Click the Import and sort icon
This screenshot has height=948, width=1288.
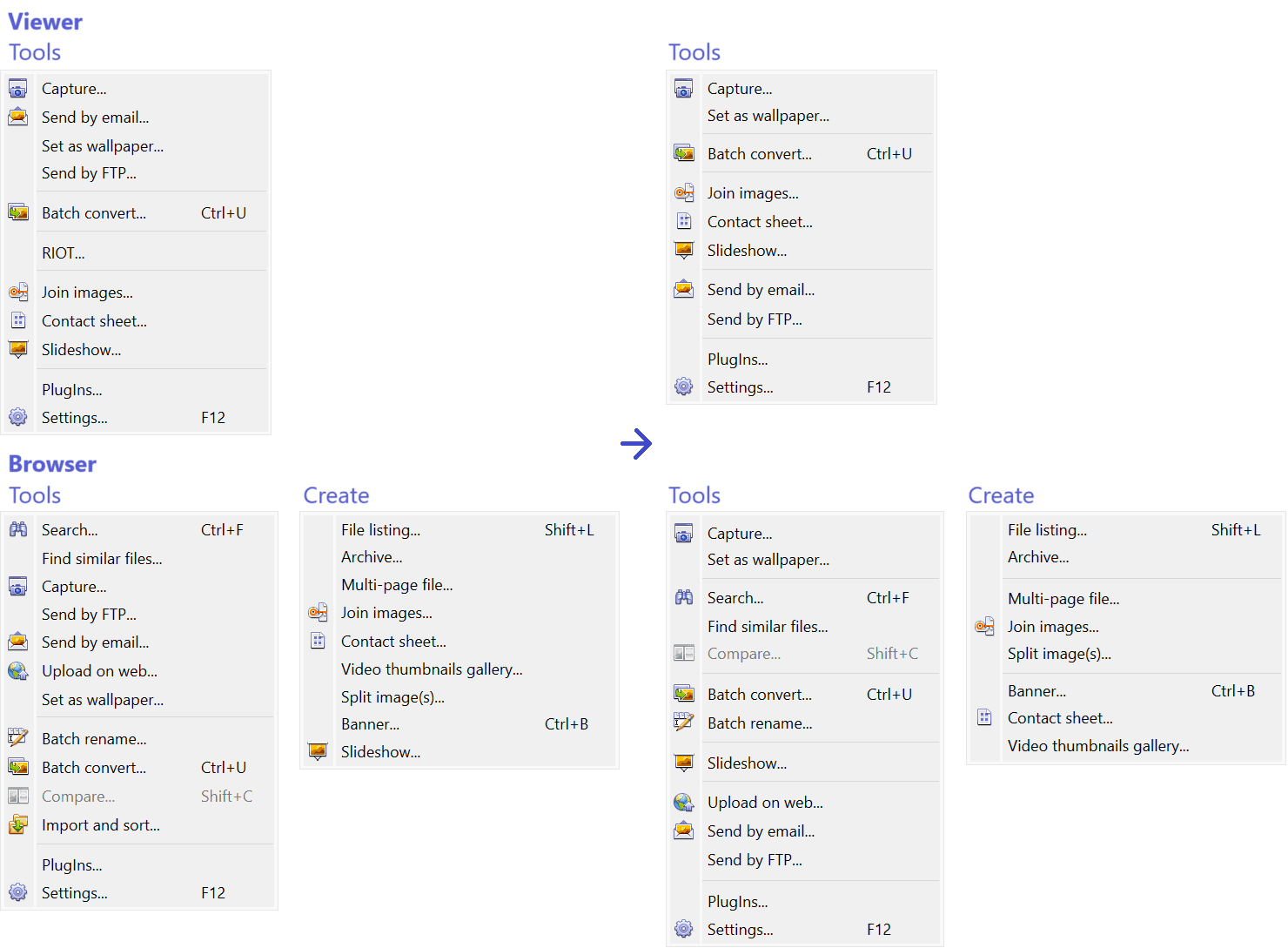point(18,824)
